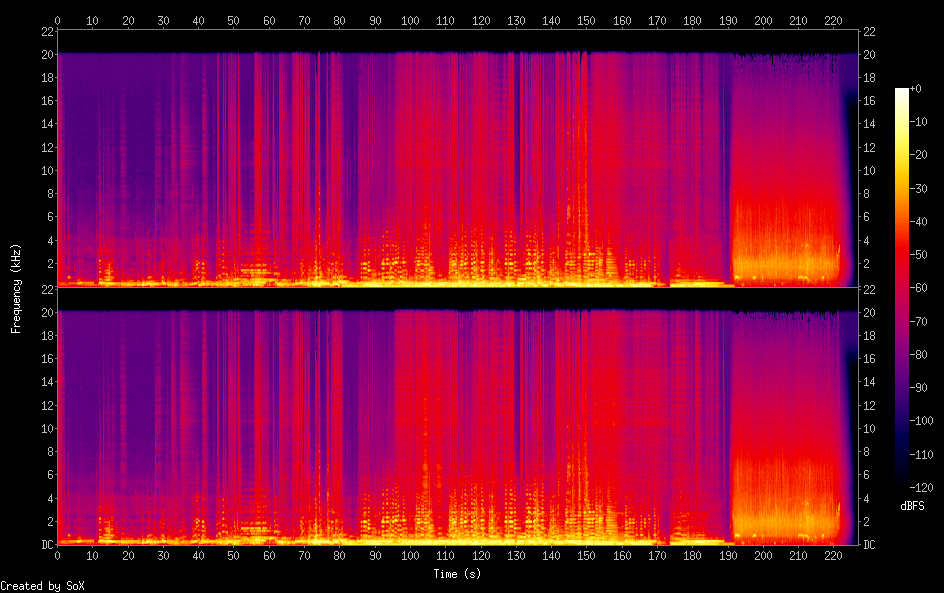Click '22' at upper channel's top-left axis
944x593 pixels.
[48, 31]
